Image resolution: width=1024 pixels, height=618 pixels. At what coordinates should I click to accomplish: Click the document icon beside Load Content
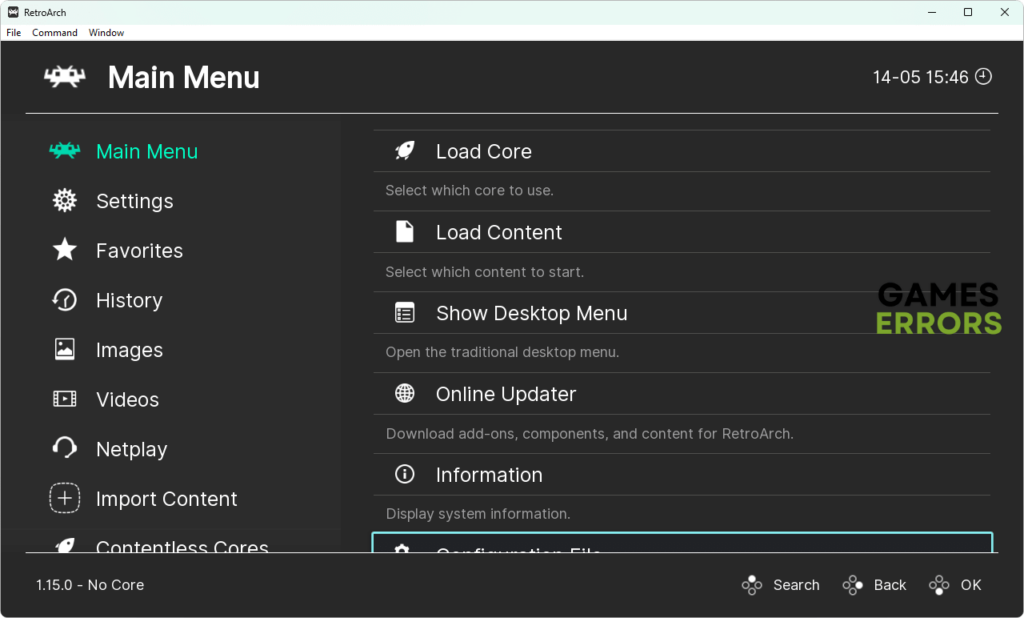click(x=405, y=232)
